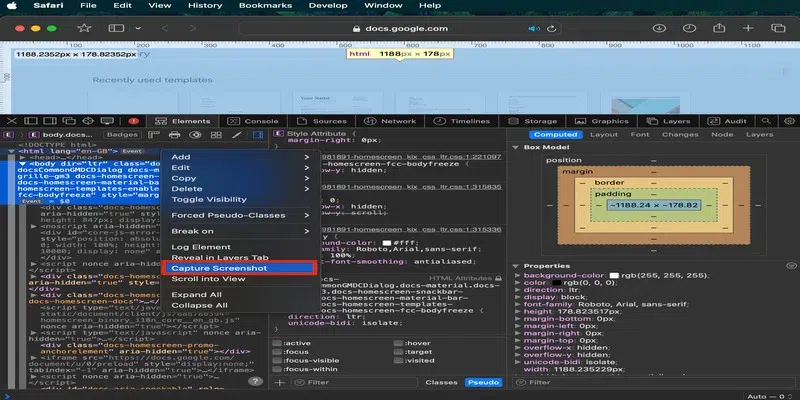Open Web Inspector settings gear icon

click(x=788, y=121)
